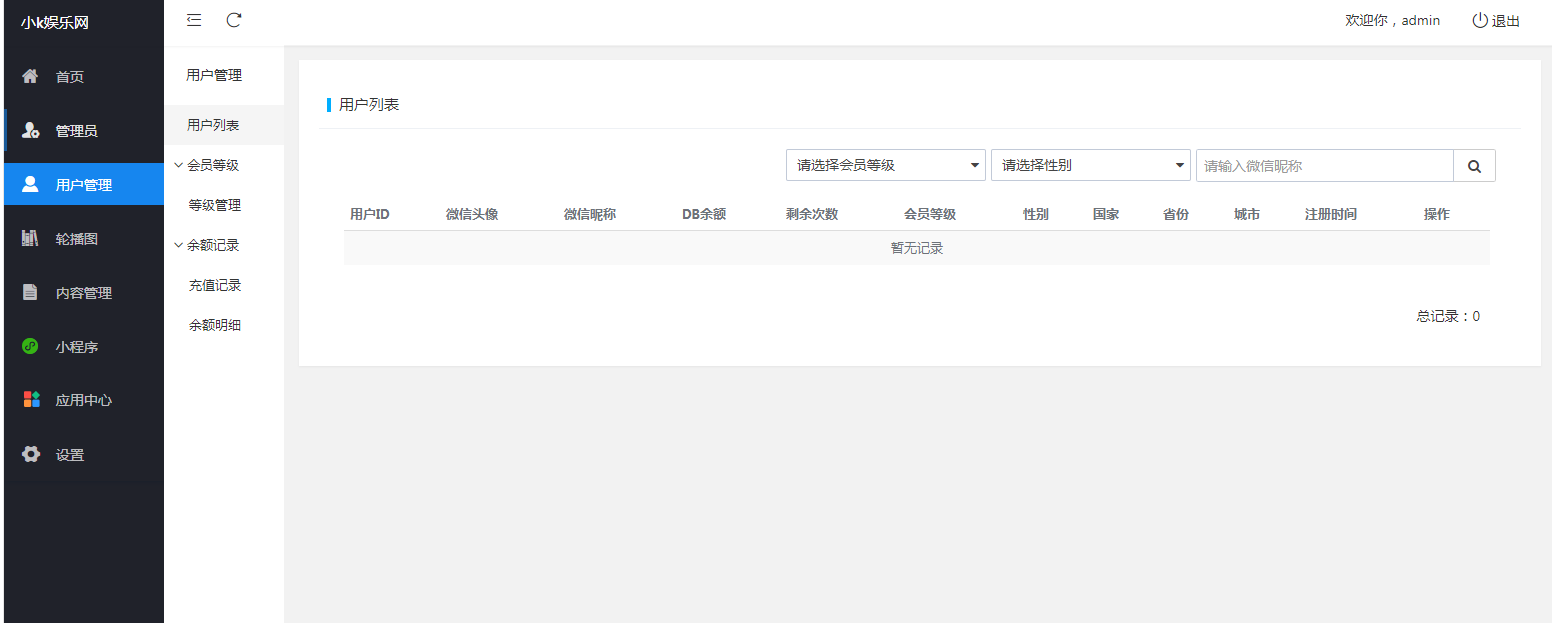Open the 请选择会员等级 dropdown
This screenshot has width=1552, height=623.
[x=885, y=164]
